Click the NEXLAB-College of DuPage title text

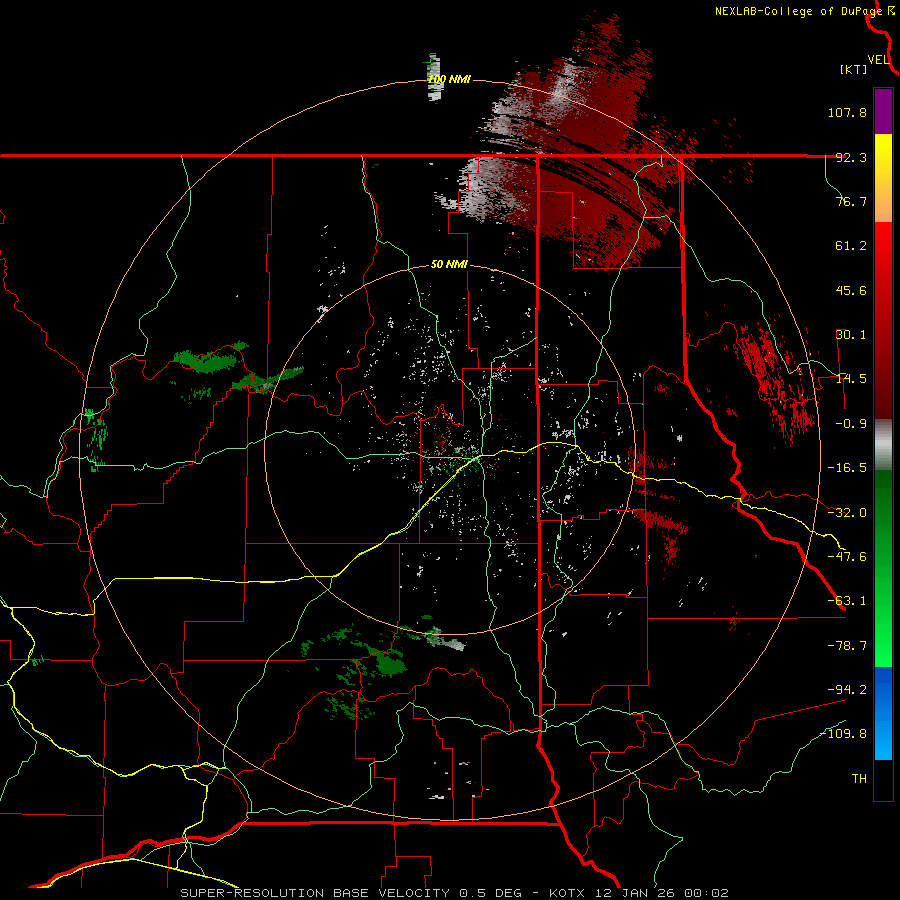tap(798, 11)
